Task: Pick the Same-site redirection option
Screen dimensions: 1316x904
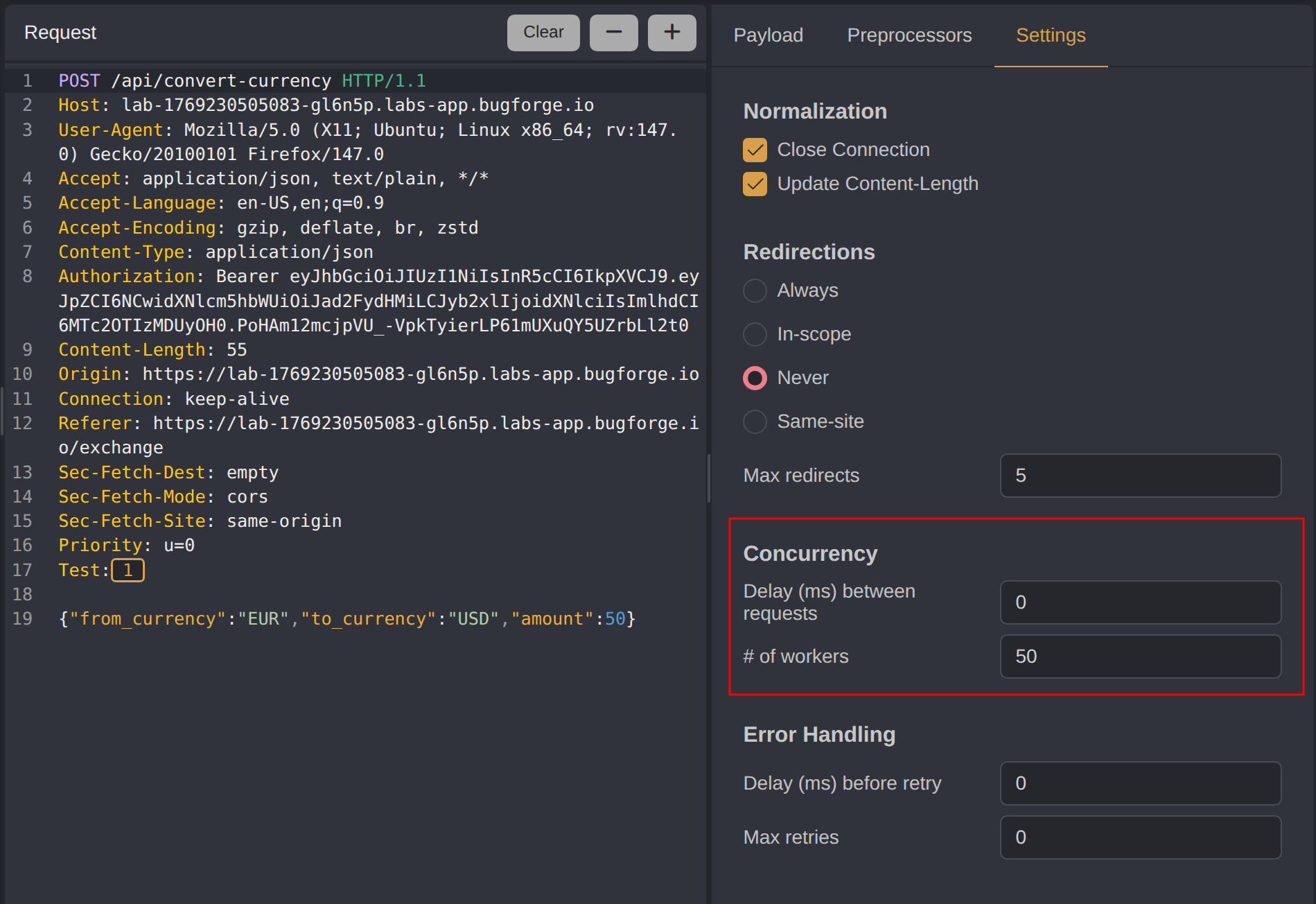Action: point(755,421)
